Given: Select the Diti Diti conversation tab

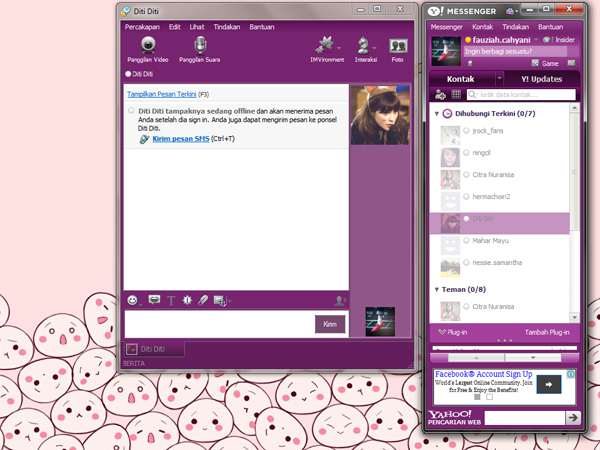Looking at the screenshot, I should (x=154, y=349).
